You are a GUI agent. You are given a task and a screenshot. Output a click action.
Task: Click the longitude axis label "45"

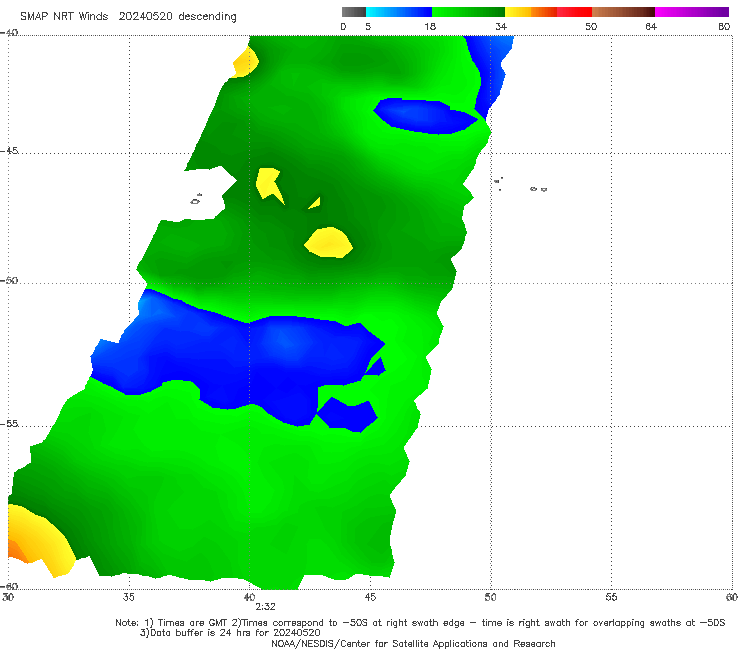(x=370, y=597)
